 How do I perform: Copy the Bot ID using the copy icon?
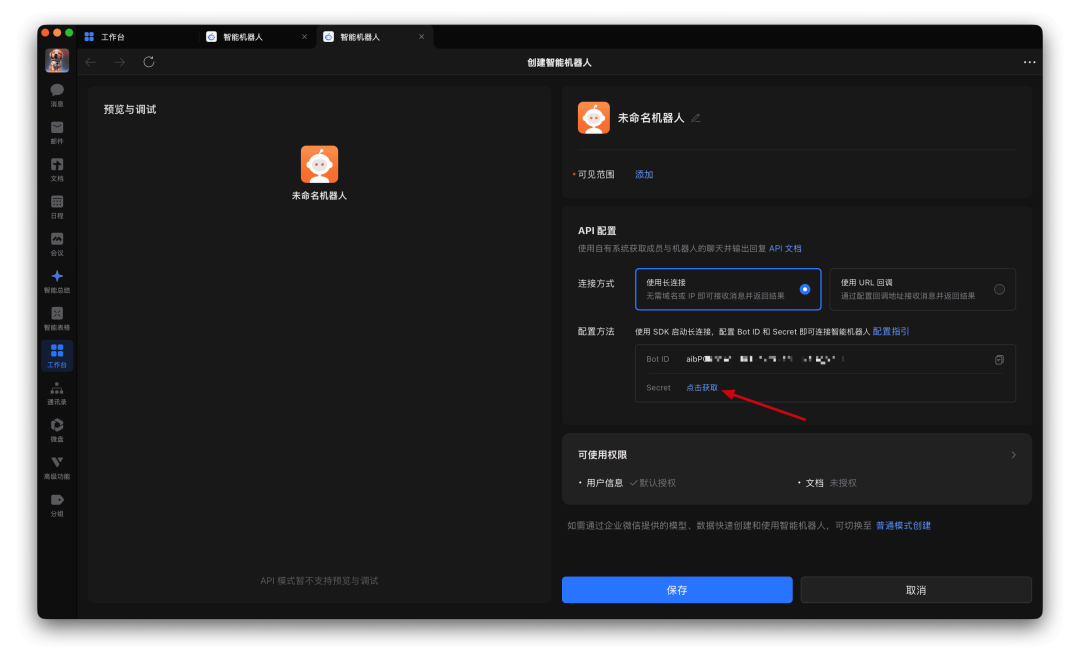999,359
